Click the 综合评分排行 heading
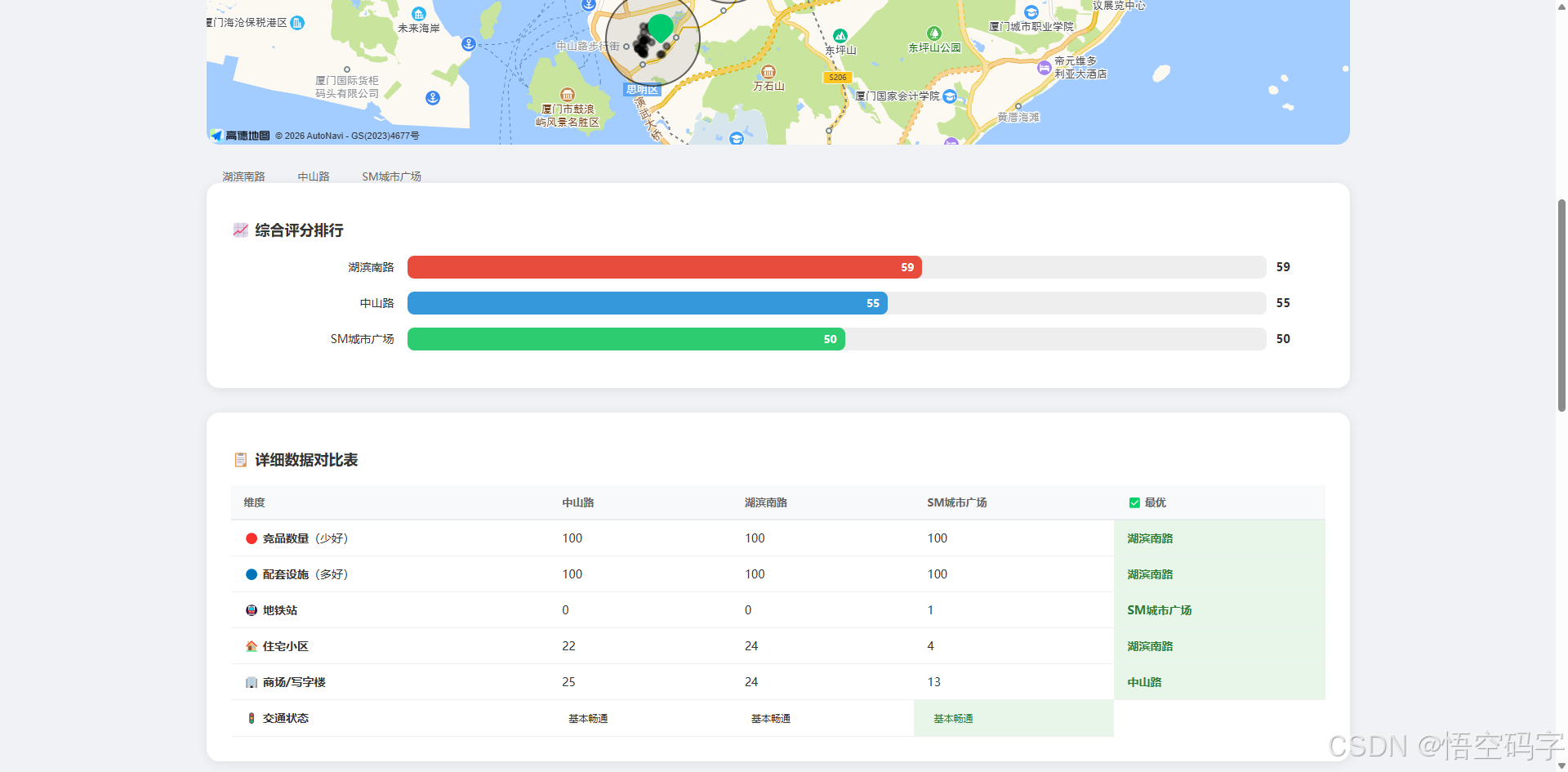The height and width of the screenshot is (772, 1568). pyautogui.click(x=299, y=230)
